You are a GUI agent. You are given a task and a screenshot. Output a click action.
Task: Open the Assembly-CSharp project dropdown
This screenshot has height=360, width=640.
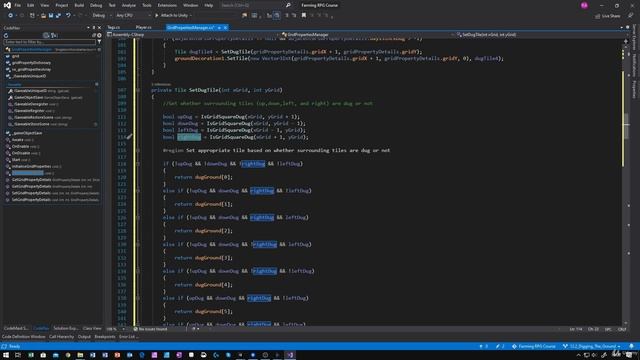[x=194, y=35]
